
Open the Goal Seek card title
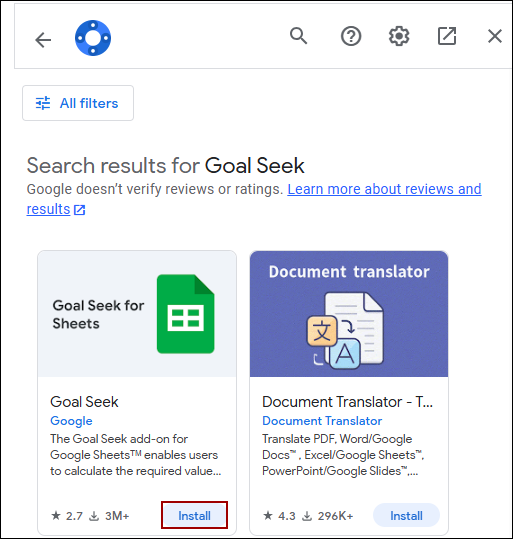pyautogui.click(x=84, y=402)
